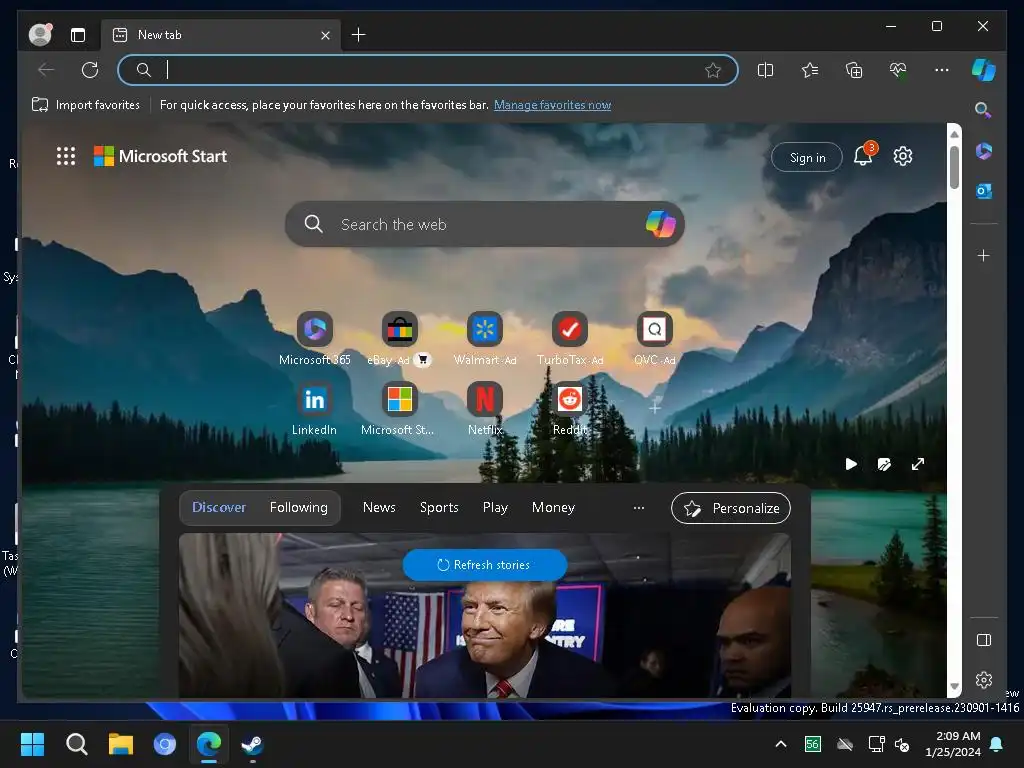Image resolution: width=1024 pixels, height=768 pixels.
Task: Refresh the page with the reload icon
Action: tap(90, 70)
